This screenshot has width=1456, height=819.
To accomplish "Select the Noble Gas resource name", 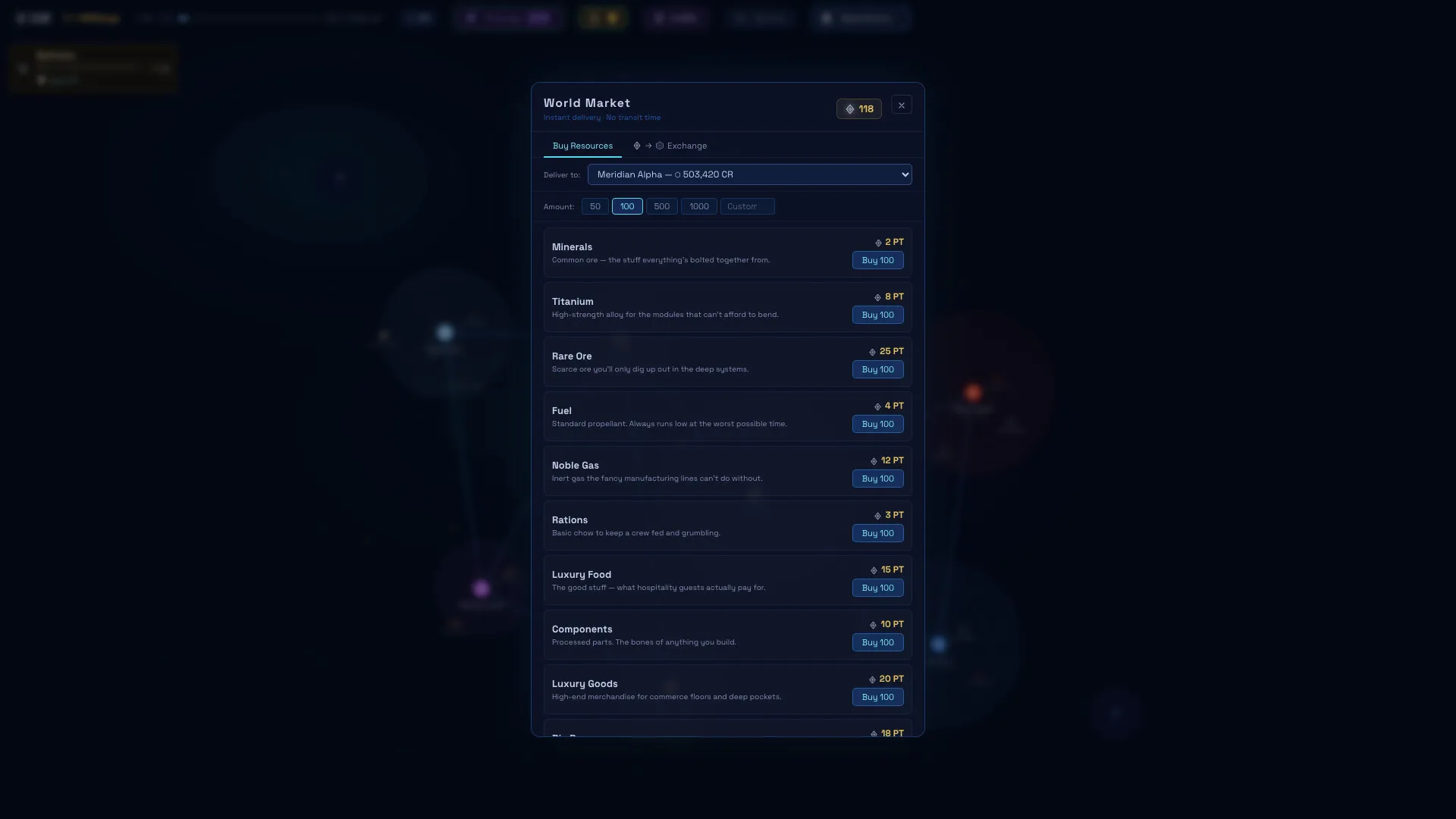I will [576, 466].
